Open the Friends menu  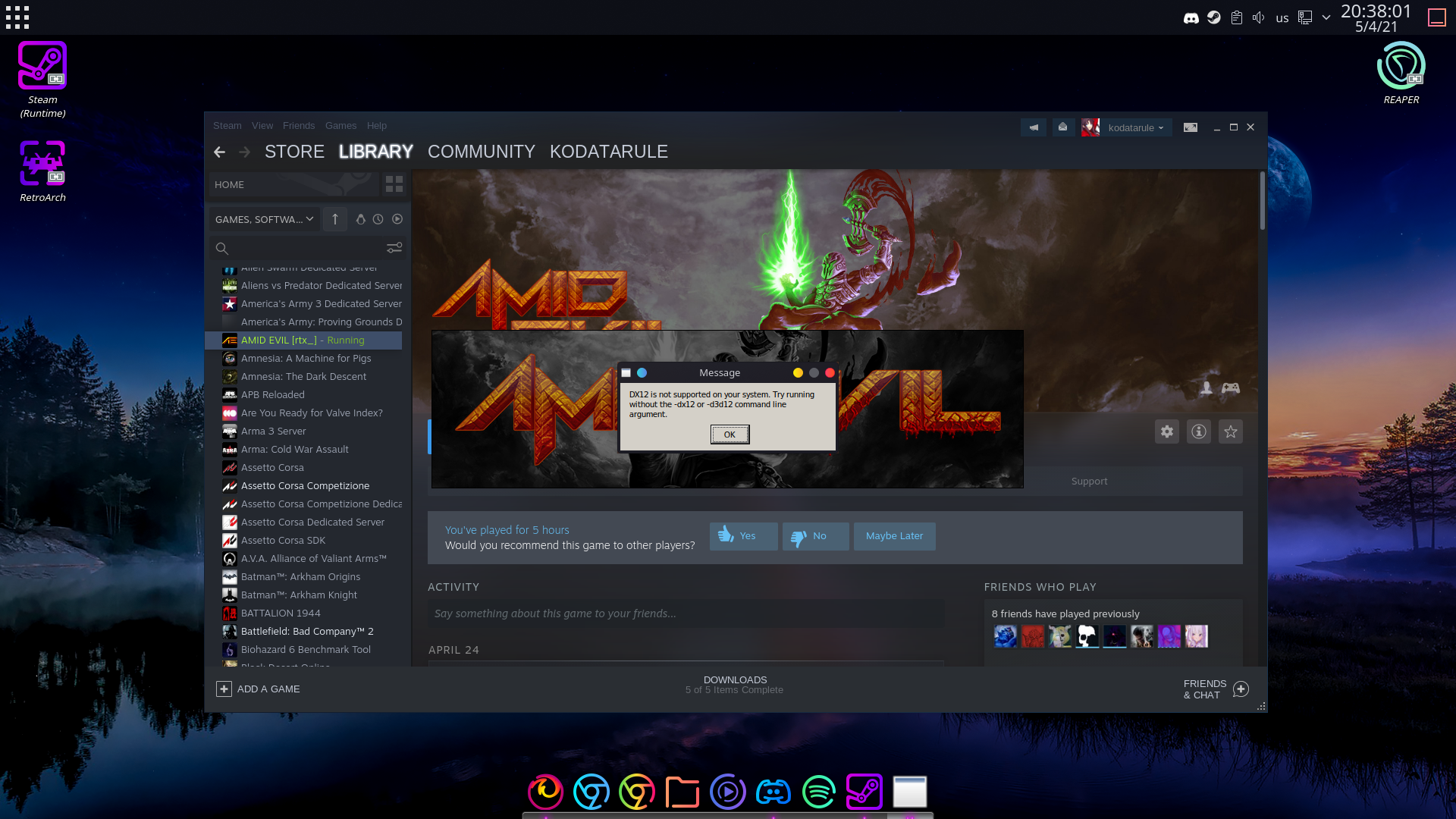tap(299, 126)
